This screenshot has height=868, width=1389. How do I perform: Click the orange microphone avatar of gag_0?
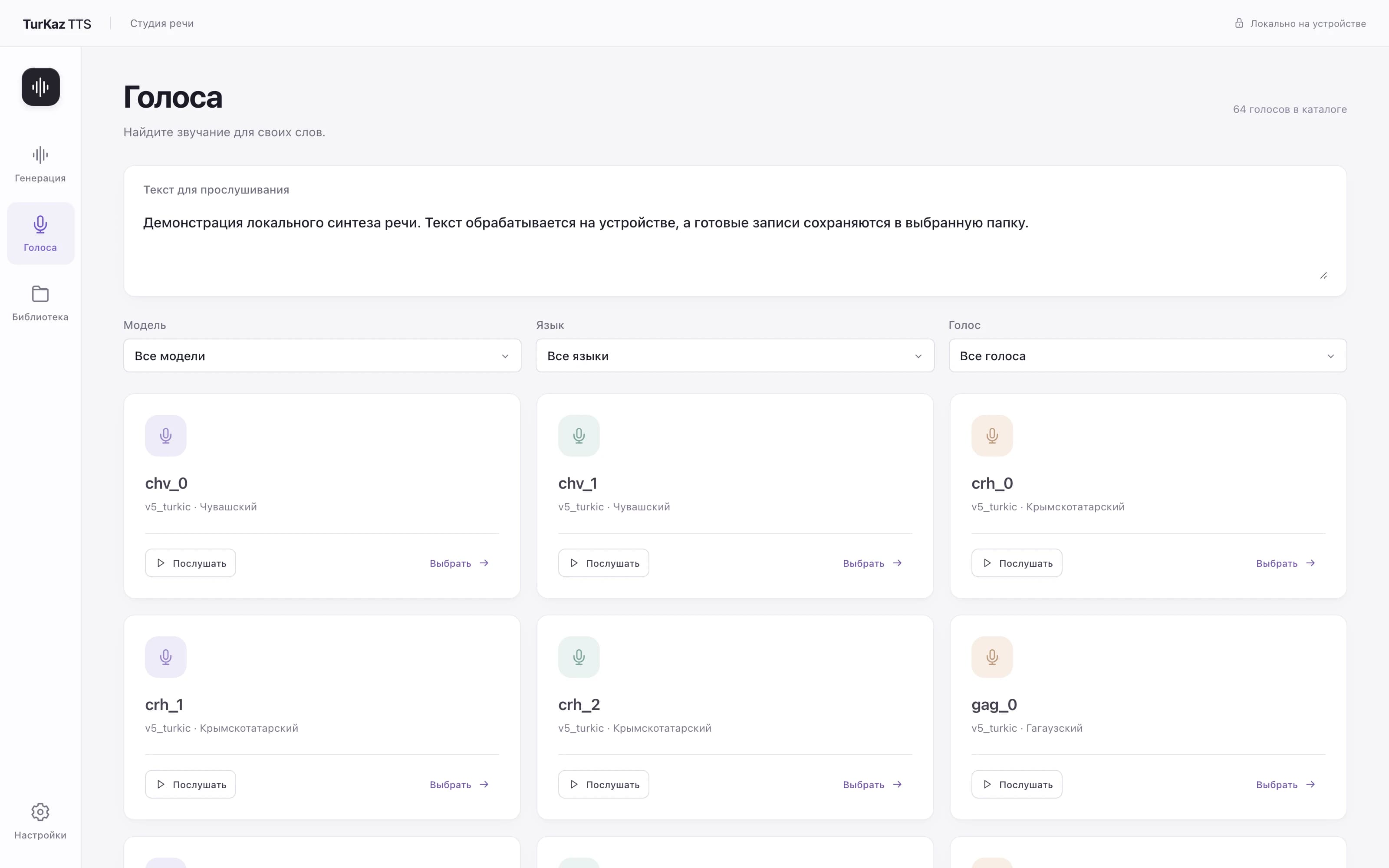992,657
